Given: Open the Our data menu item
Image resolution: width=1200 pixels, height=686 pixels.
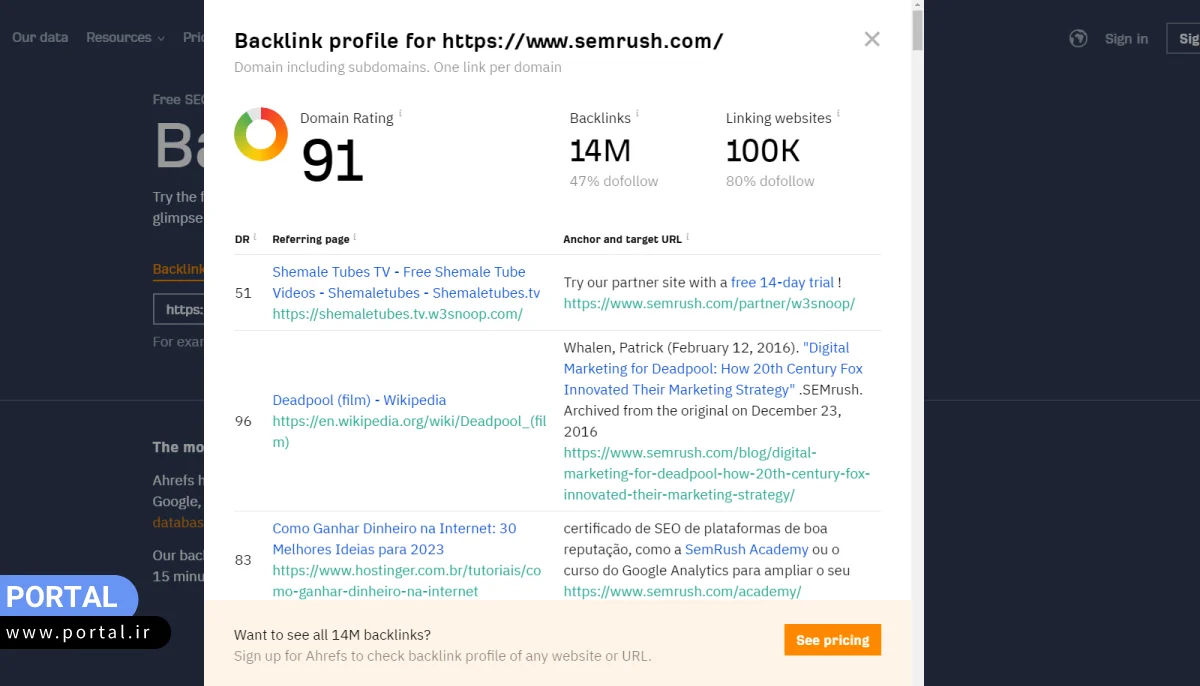Looking at the screenshot, I should coord(40,37).
